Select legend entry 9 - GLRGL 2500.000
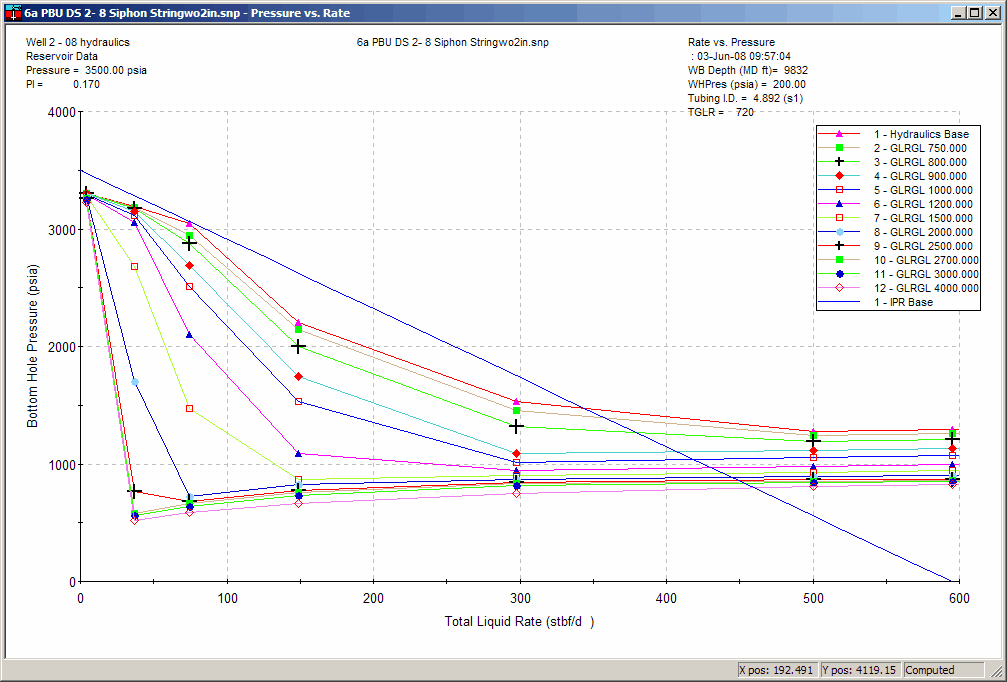 (x=898, y=247)
